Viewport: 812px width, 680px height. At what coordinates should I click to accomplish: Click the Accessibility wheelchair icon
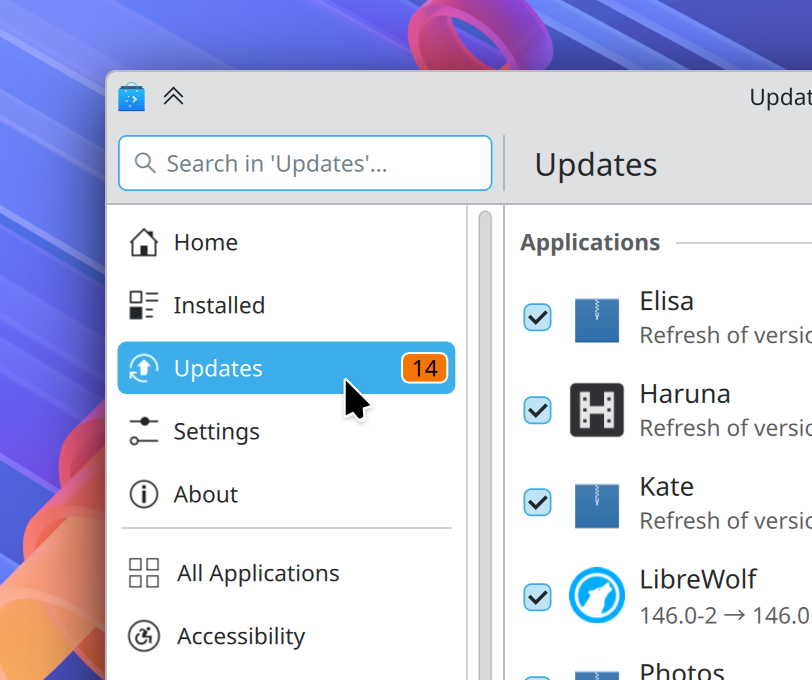click(144, 636)
